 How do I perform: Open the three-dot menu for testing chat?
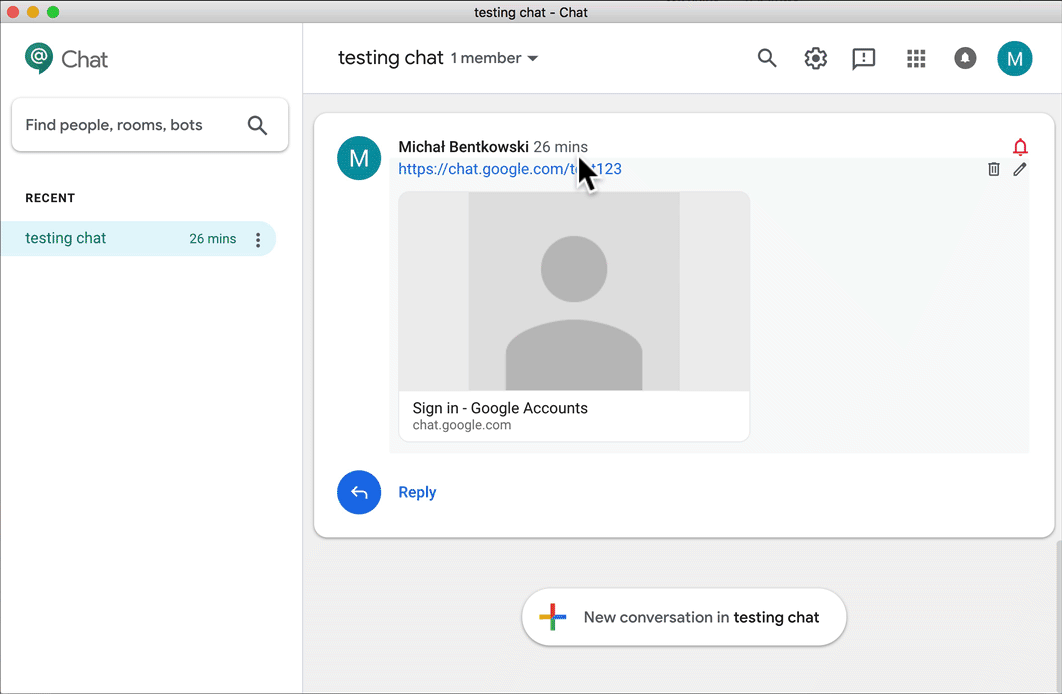[258, 240]
